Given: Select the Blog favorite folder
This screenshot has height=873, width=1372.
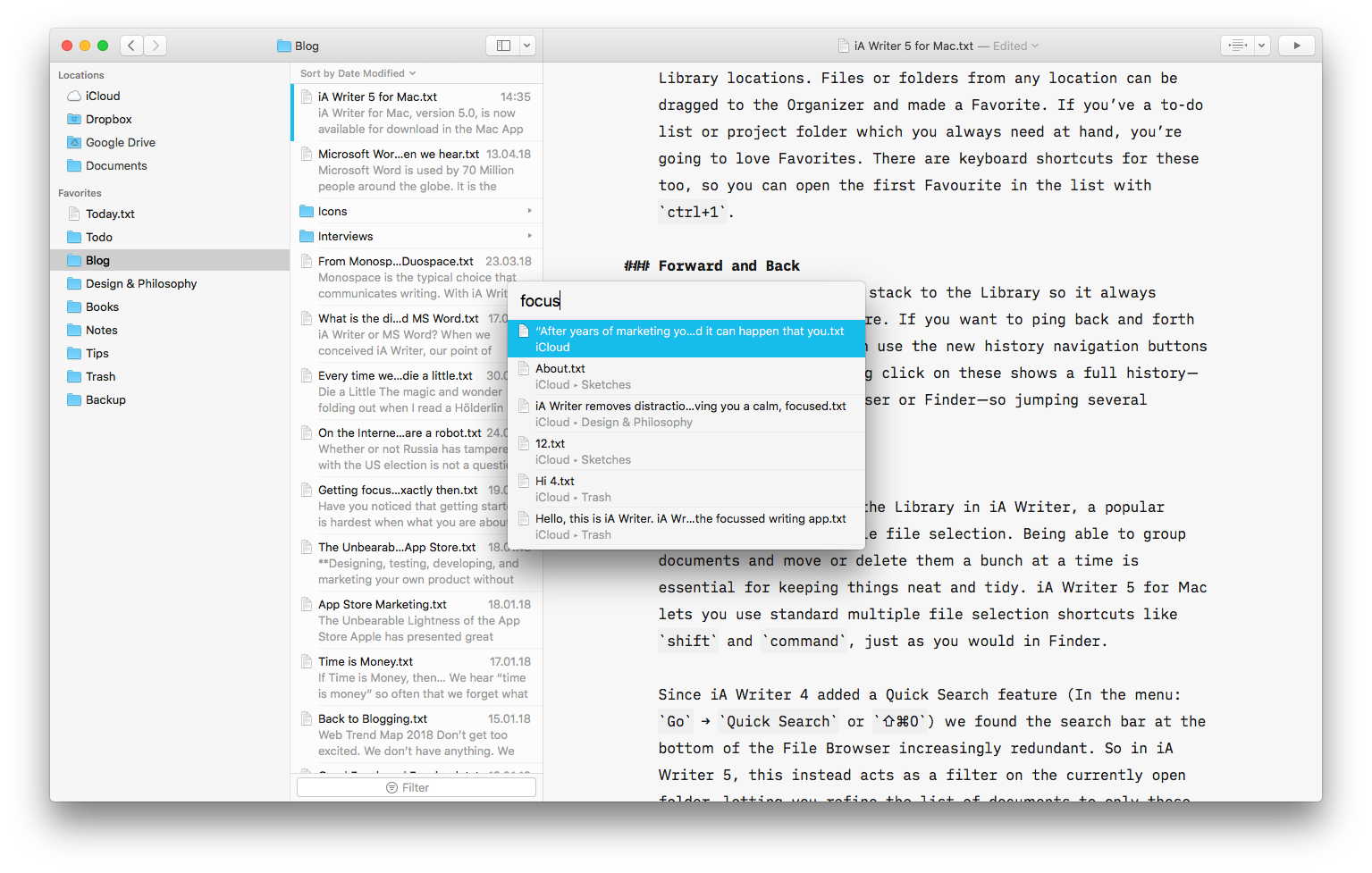Looking at the screenshot, I should 170,260.
